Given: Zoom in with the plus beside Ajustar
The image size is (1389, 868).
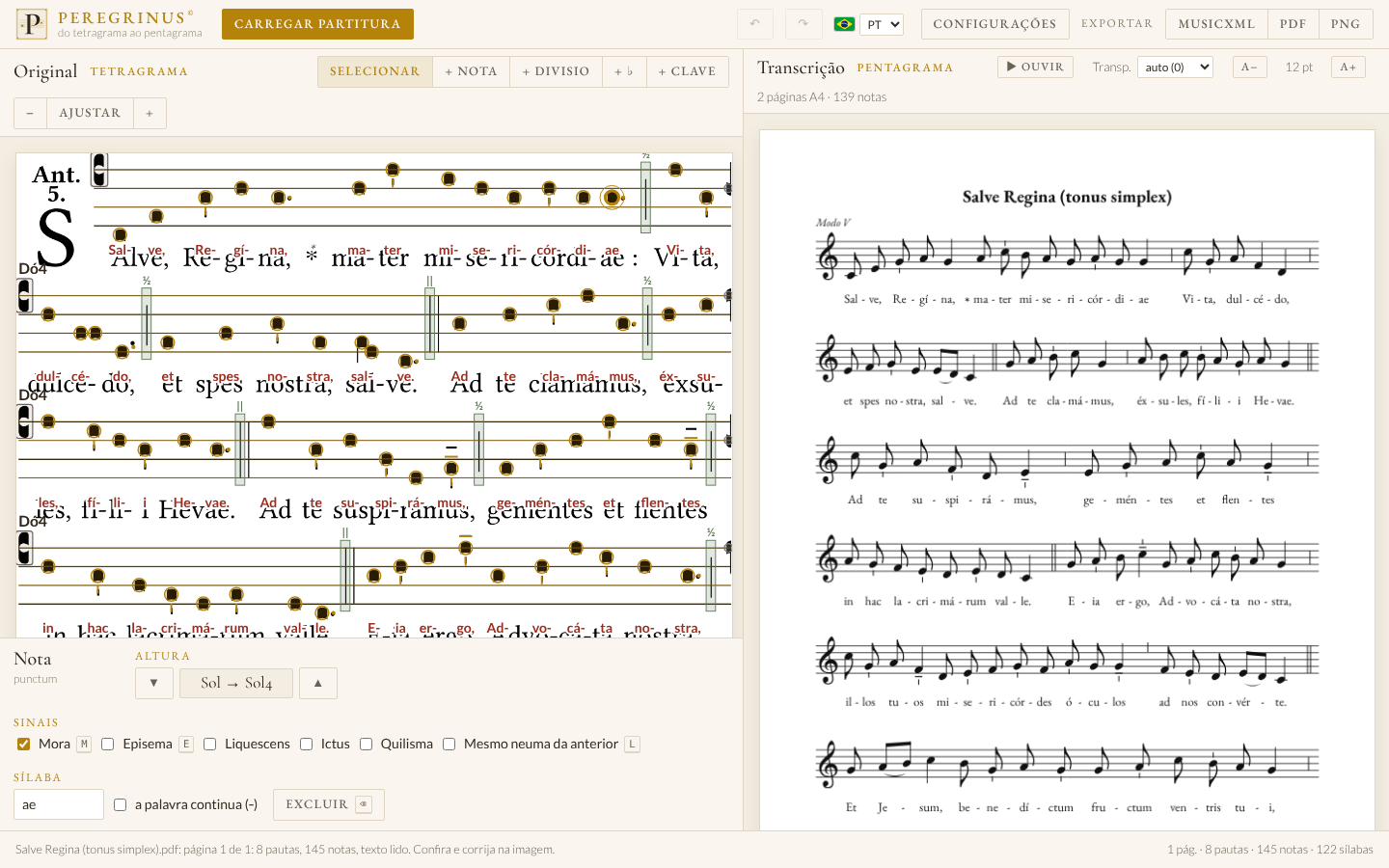Looking at the screenshot, I should [150, 113].
